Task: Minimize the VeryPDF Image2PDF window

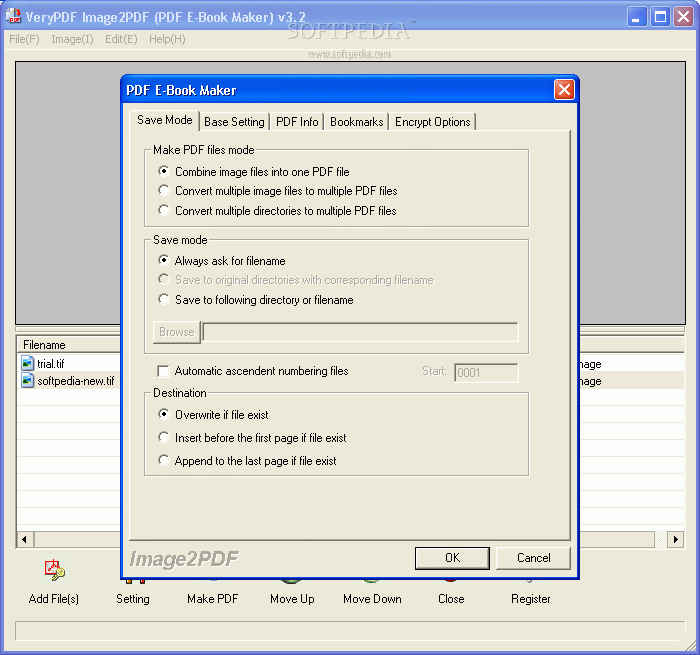Action: (x=636, y=17)
